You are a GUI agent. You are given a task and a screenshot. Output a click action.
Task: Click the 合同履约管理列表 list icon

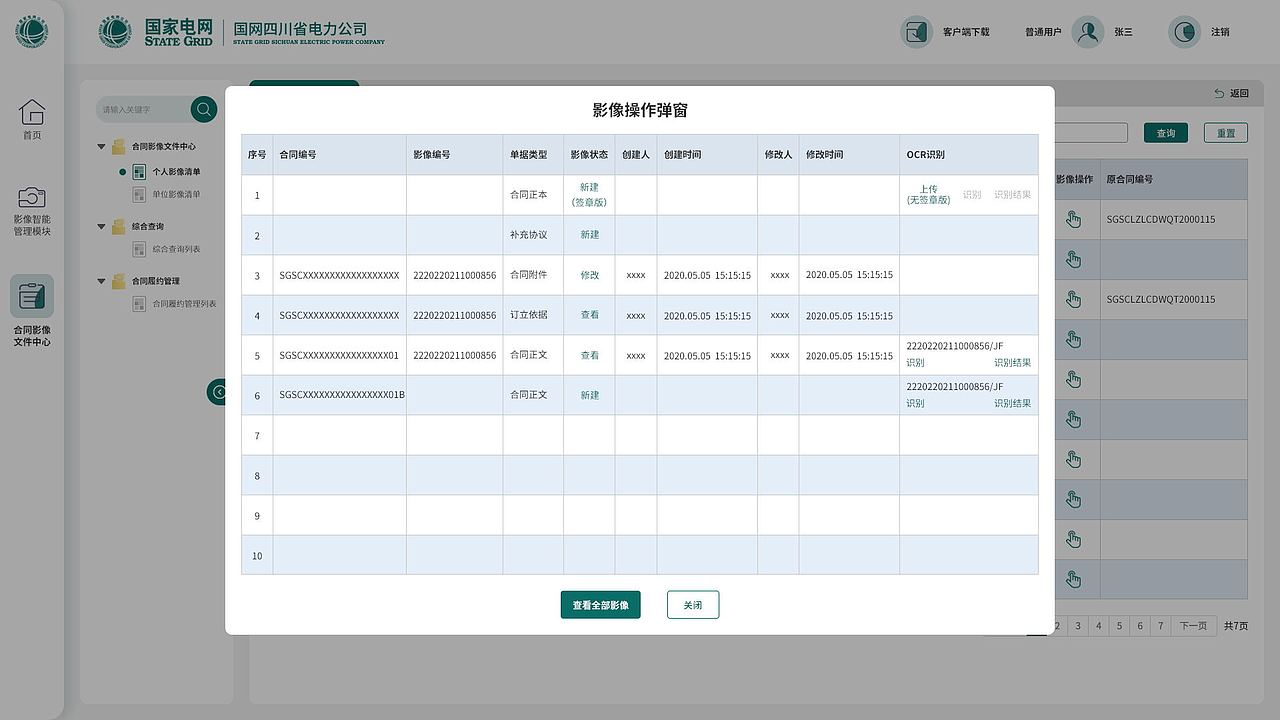(140, 304)
